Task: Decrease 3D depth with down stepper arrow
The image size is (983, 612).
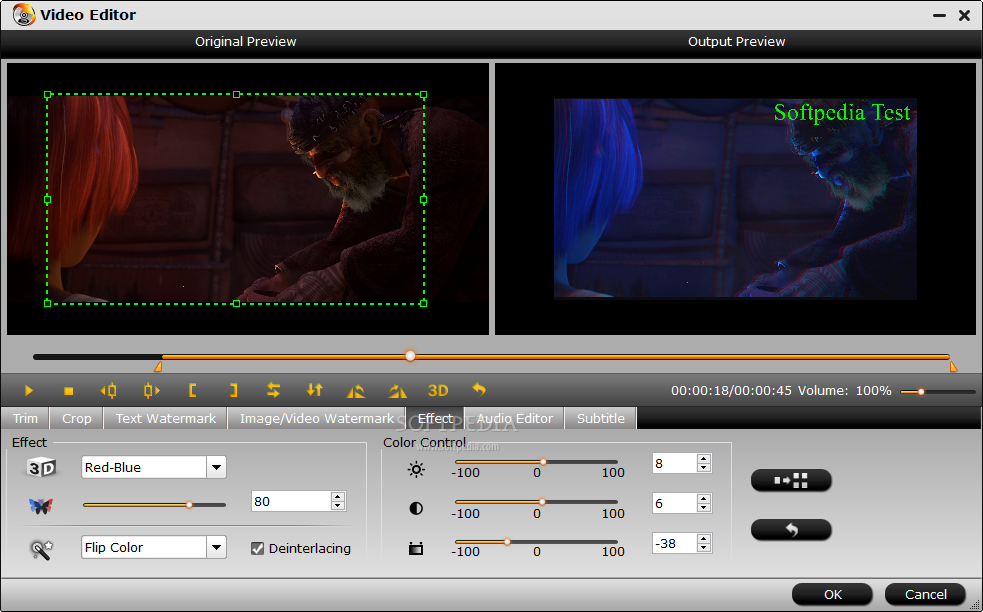Action: (338, 506)
